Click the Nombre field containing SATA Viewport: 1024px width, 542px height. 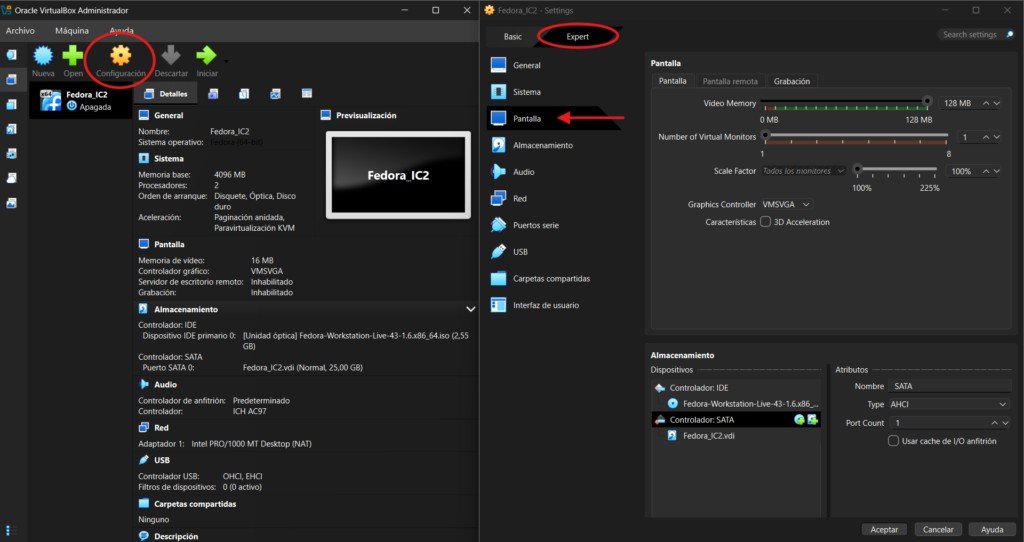(950, 387)
